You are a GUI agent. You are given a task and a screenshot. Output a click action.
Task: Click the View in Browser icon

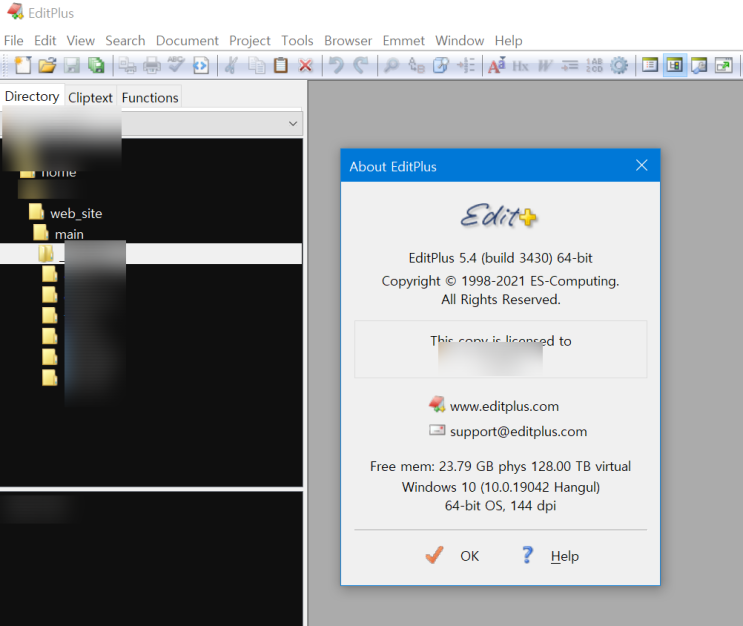201,65
